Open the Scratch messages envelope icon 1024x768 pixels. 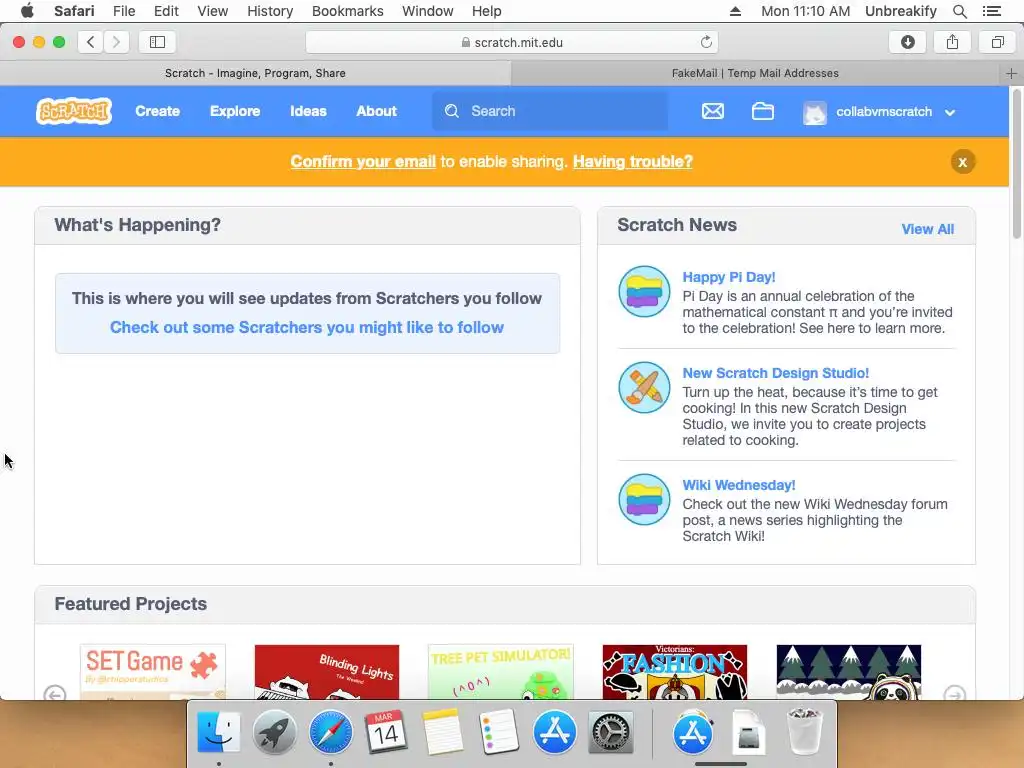point(712,111)
